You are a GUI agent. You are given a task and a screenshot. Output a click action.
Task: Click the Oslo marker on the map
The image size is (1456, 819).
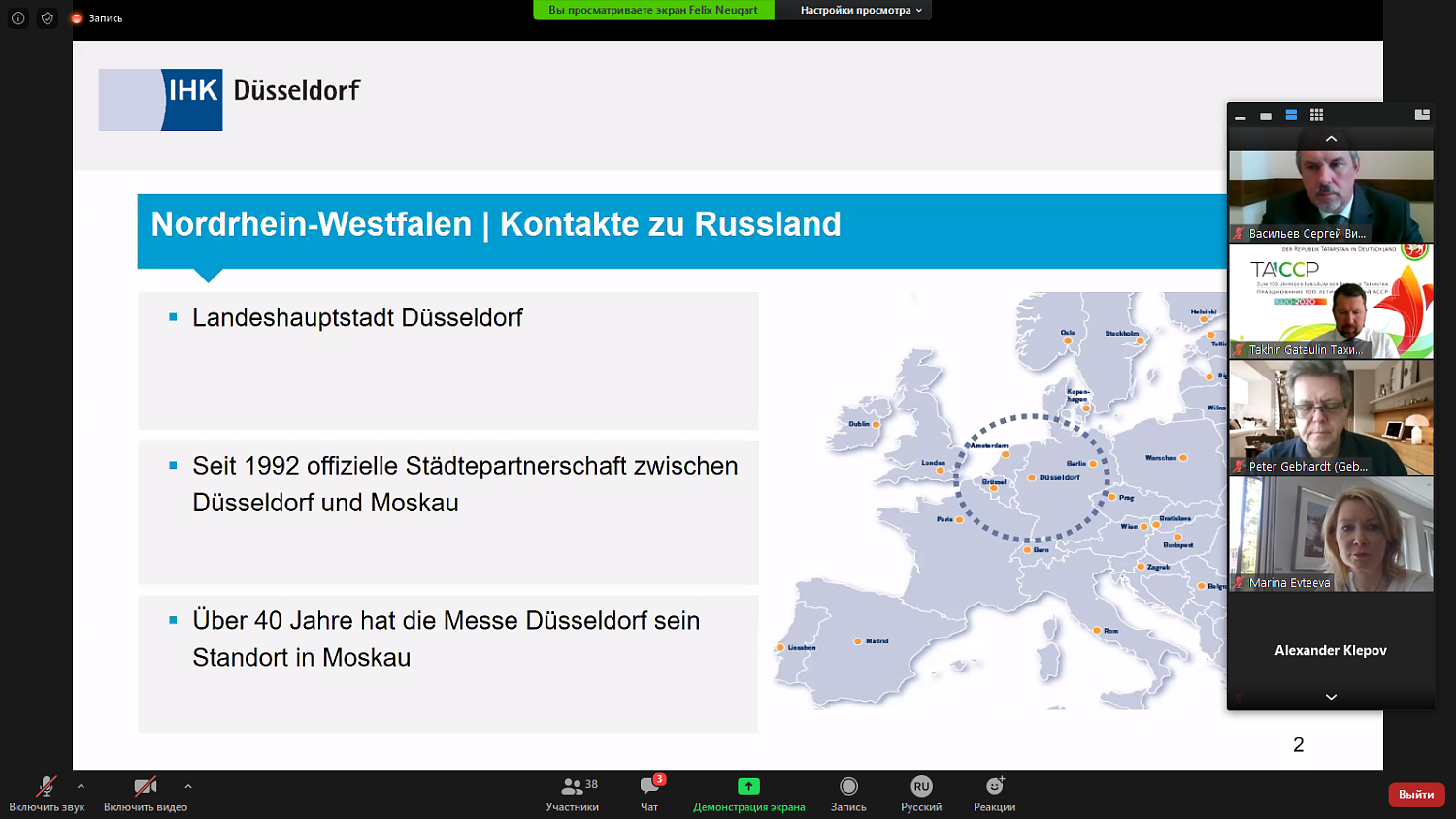(x=1068, y=341)
